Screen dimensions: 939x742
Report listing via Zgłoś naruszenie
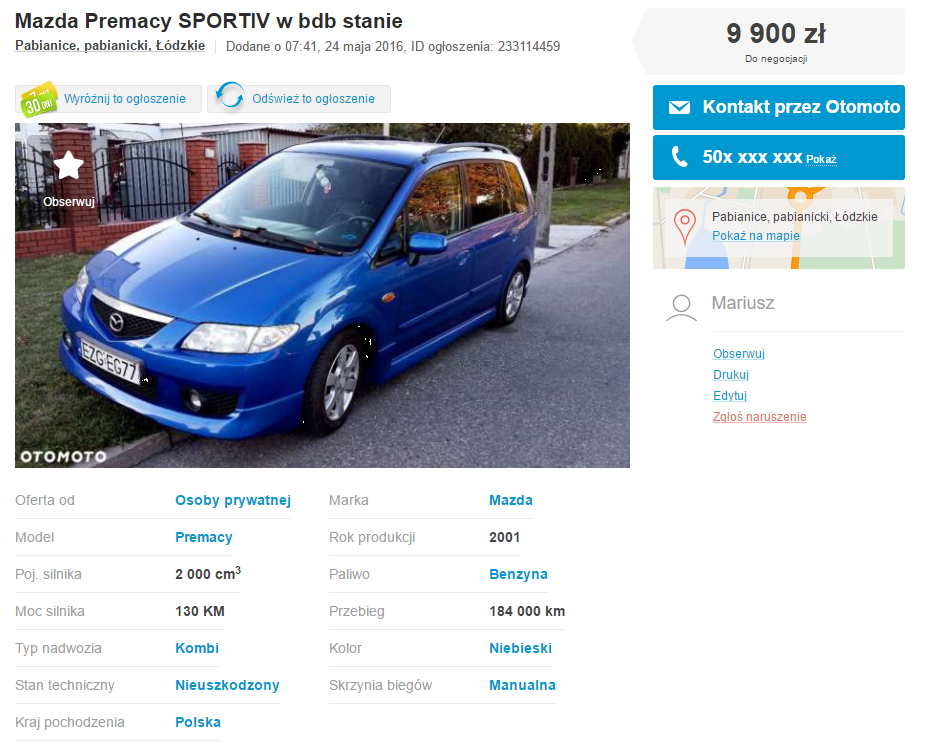coord(759,417)
